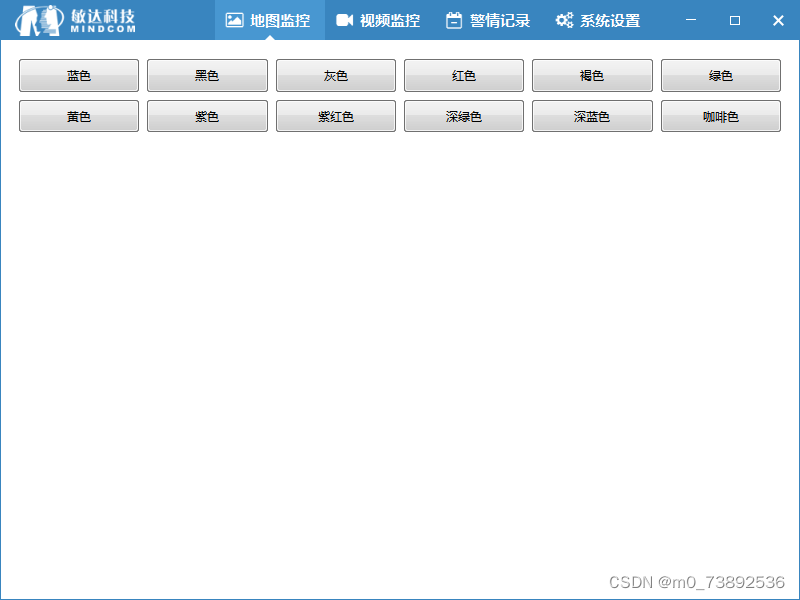Apply the 红色 color theme
The image size is (800, 600).
(463, 75)
